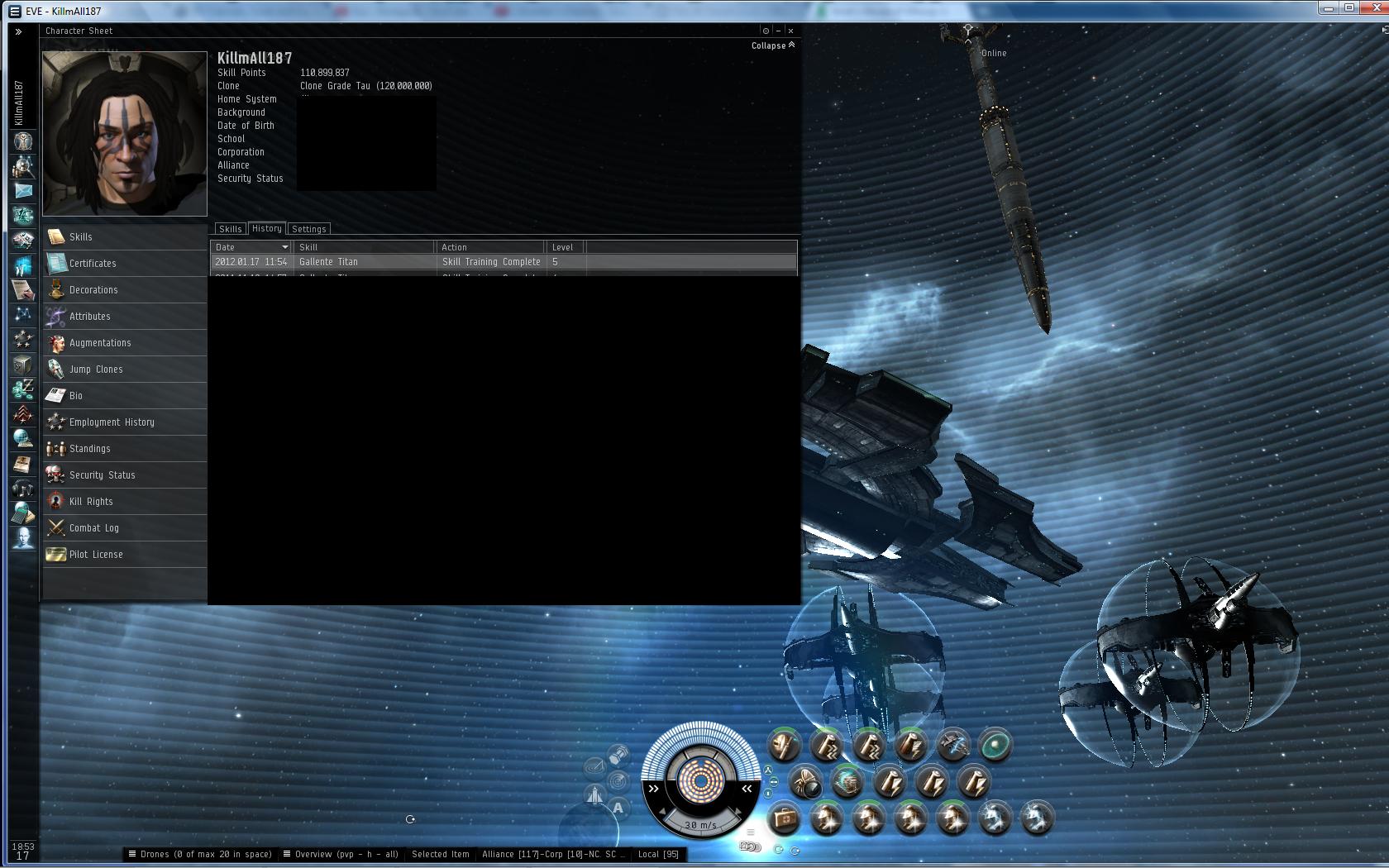Click the 30 m/s speed gauge
The height and width of the screenshot is (868, 1389).
pyautogui.click(x=700, y=825)
